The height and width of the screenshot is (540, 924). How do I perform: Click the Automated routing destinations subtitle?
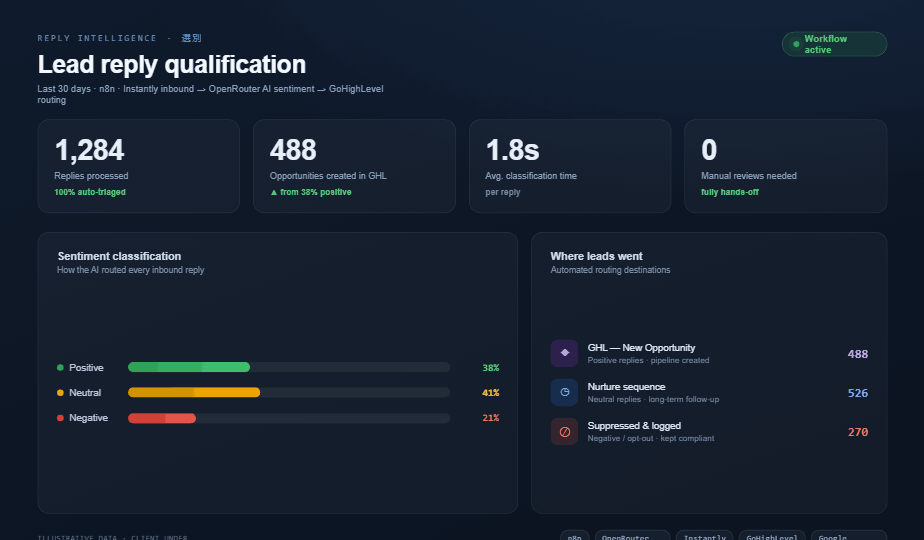(x=610, y=270)
